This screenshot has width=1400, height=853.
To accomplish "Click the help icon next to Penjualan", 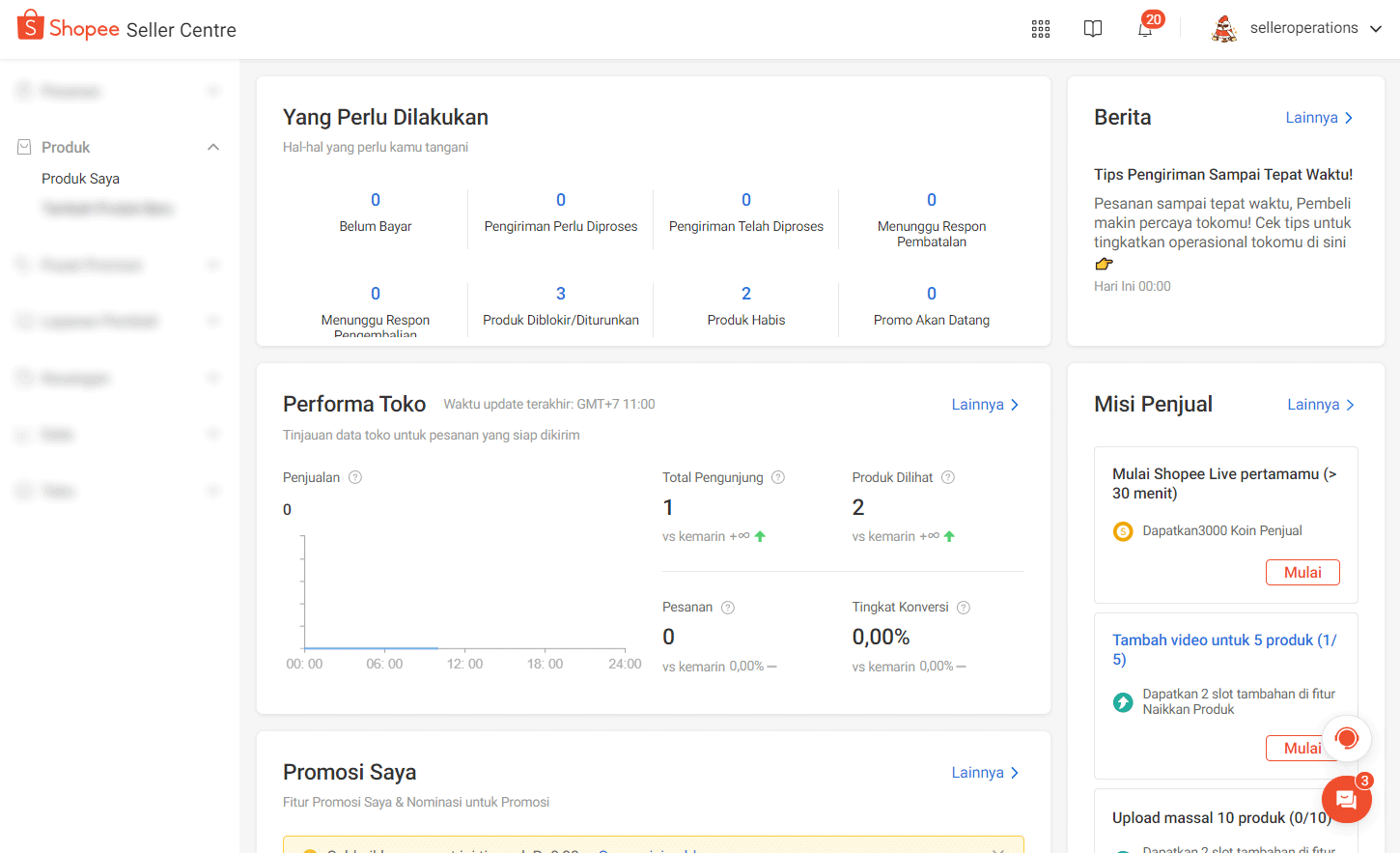I will [355, 477].
